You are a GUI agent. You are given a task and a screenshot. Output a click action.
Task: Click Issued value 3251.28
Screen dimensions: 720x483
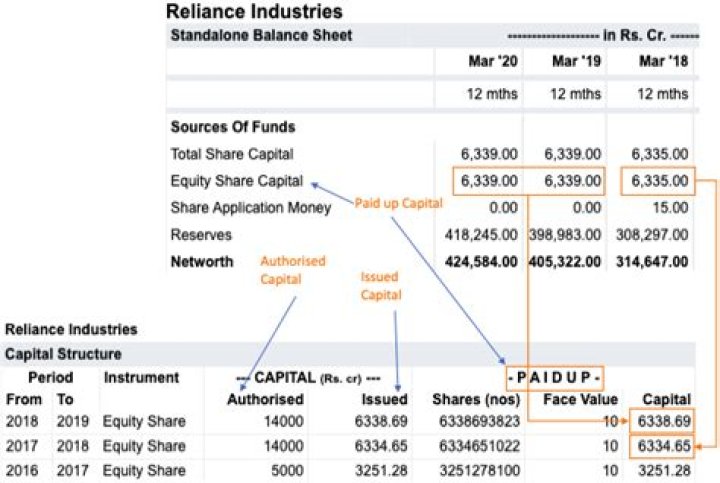[x=381, y=471]
